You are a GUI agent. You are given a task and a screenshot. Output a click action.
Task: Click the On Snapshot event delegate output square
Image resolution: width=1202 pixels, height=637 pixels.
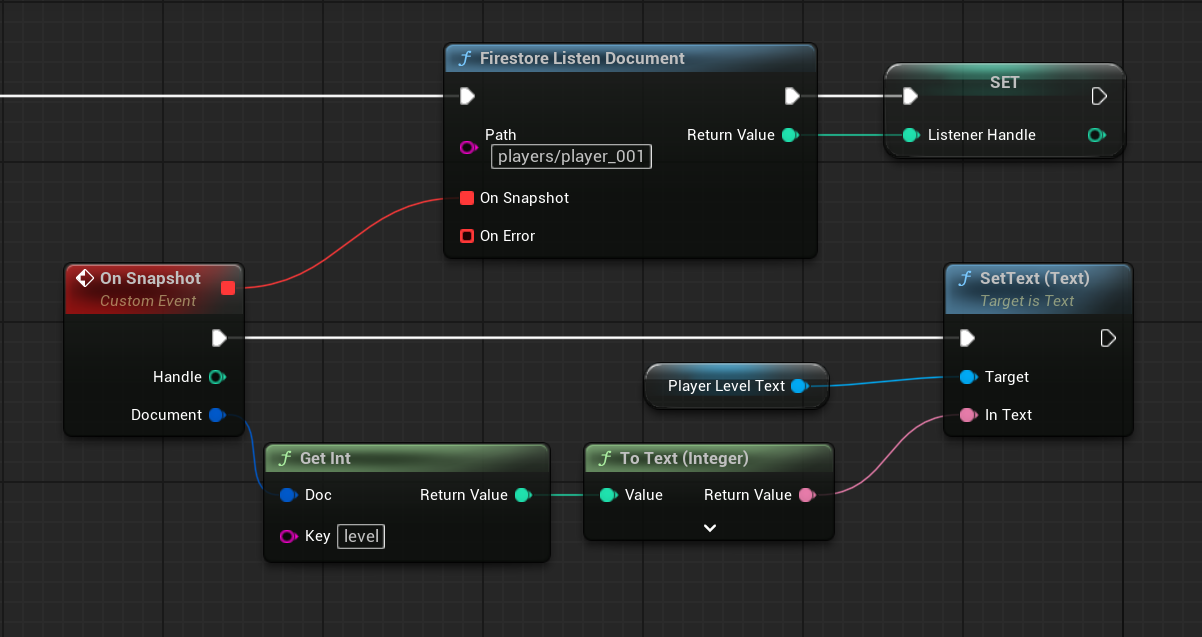point(227,288)
